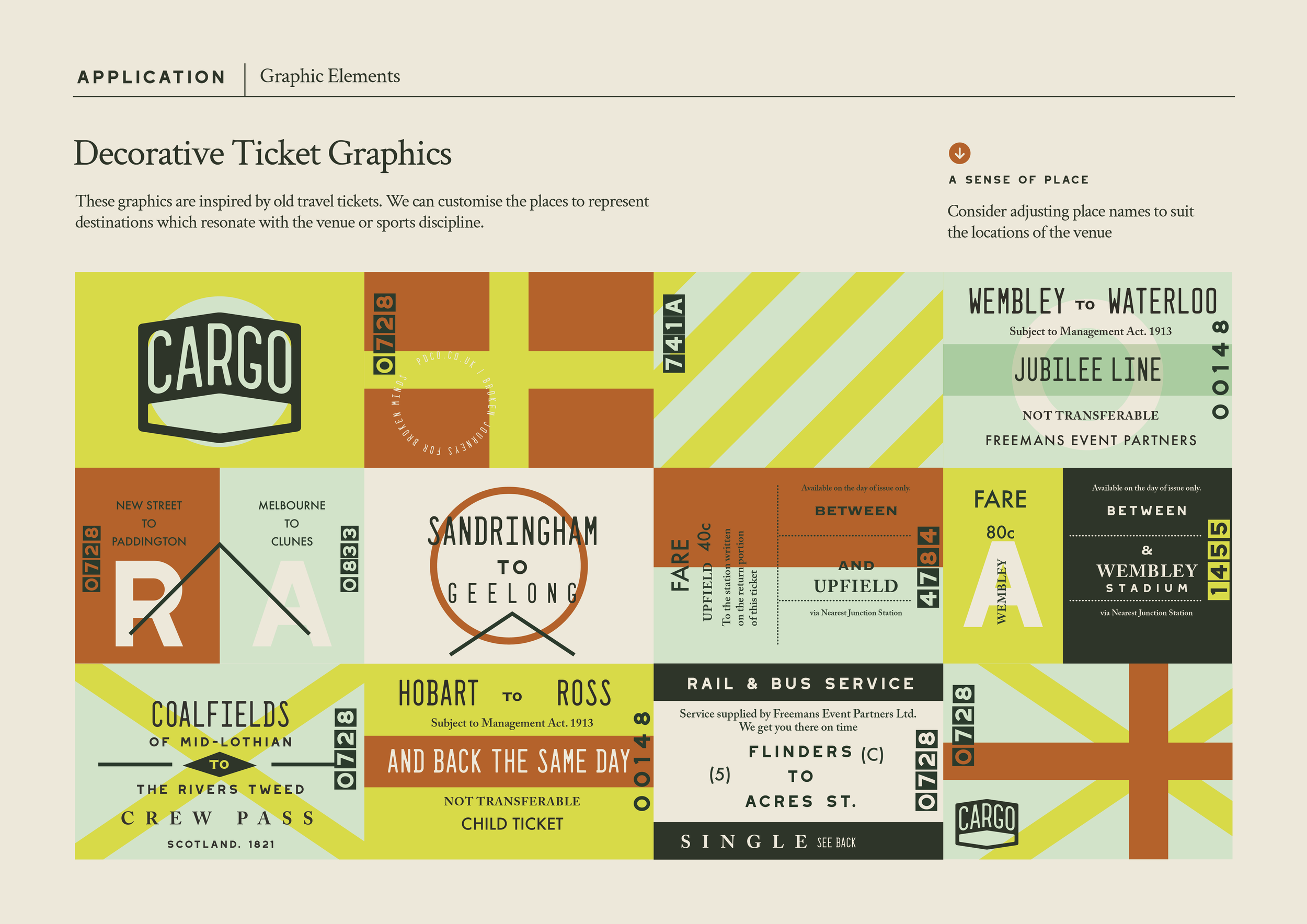Click the 0728 number beside New Street
1307x924 pixels.
91,559
